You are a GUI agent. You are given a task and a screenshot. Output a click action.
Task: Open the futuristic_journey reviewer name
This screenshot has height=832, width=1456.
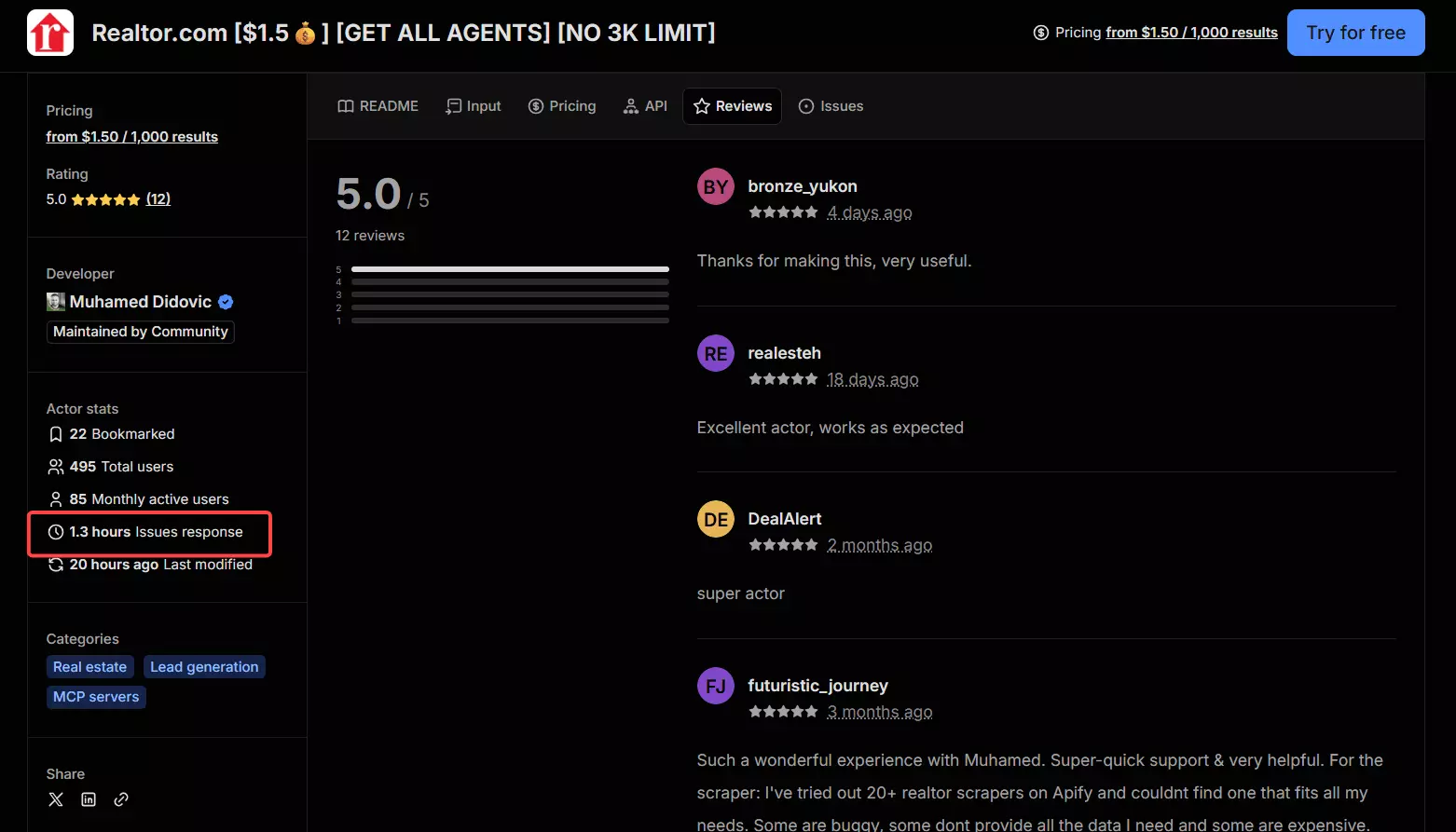tap(818, 686)
